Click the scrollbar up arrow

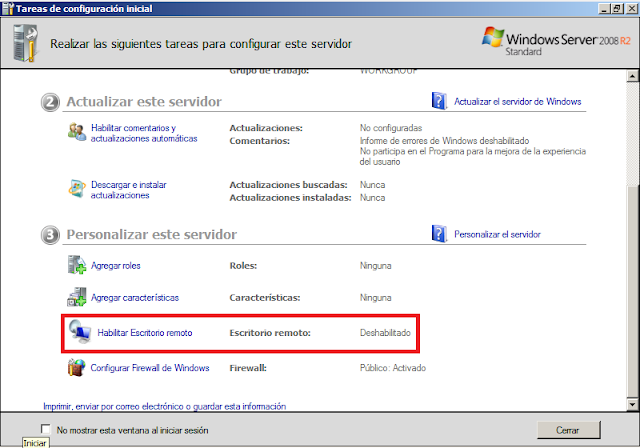(632, 76)
